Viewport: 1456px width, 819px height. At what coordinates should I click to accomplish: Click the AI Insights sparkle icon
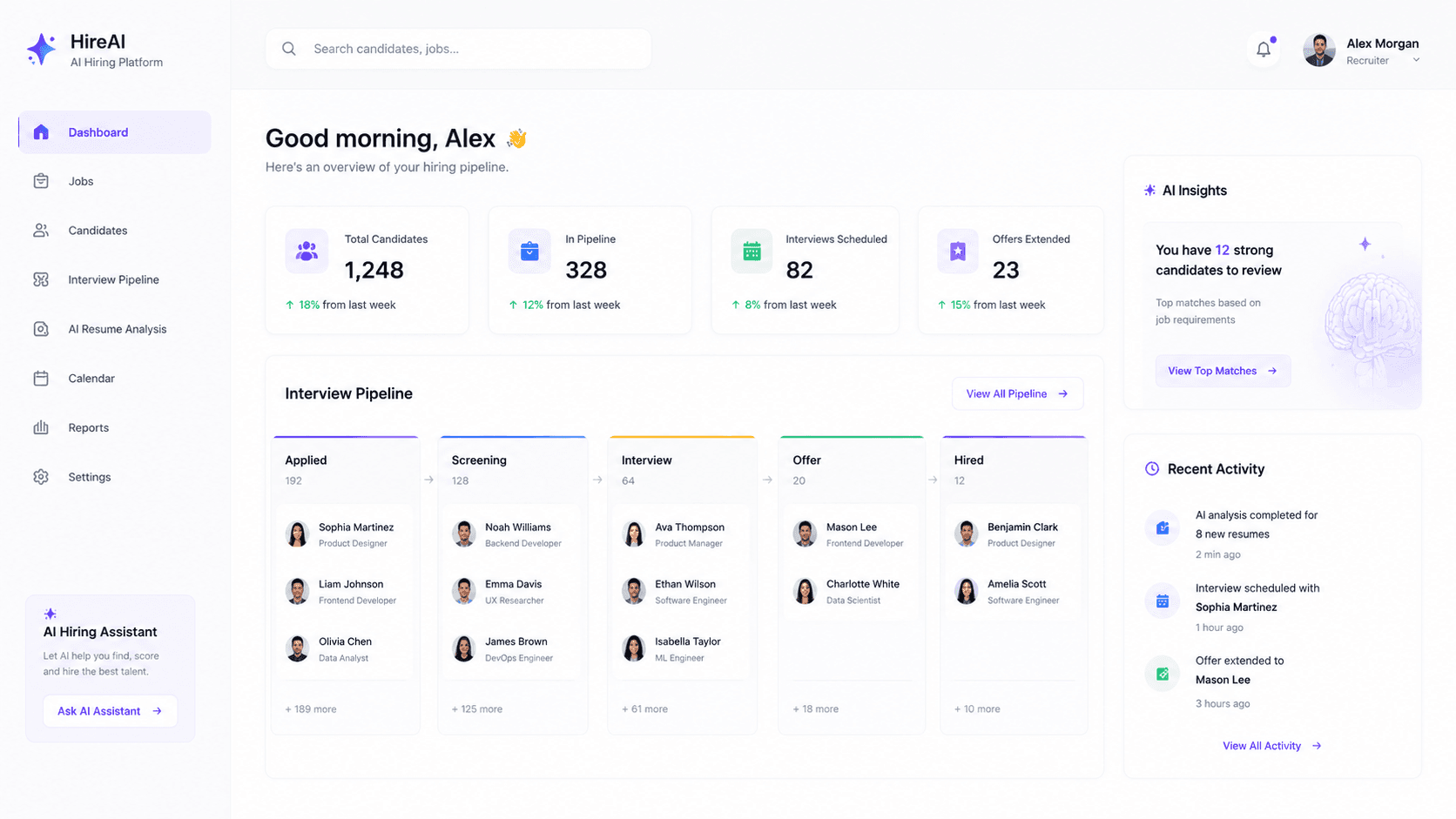point(1150,191)
